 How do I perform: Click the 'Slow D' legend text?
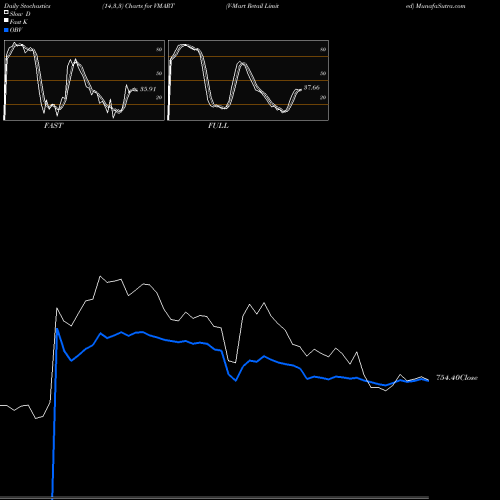(x=20, y=14)
